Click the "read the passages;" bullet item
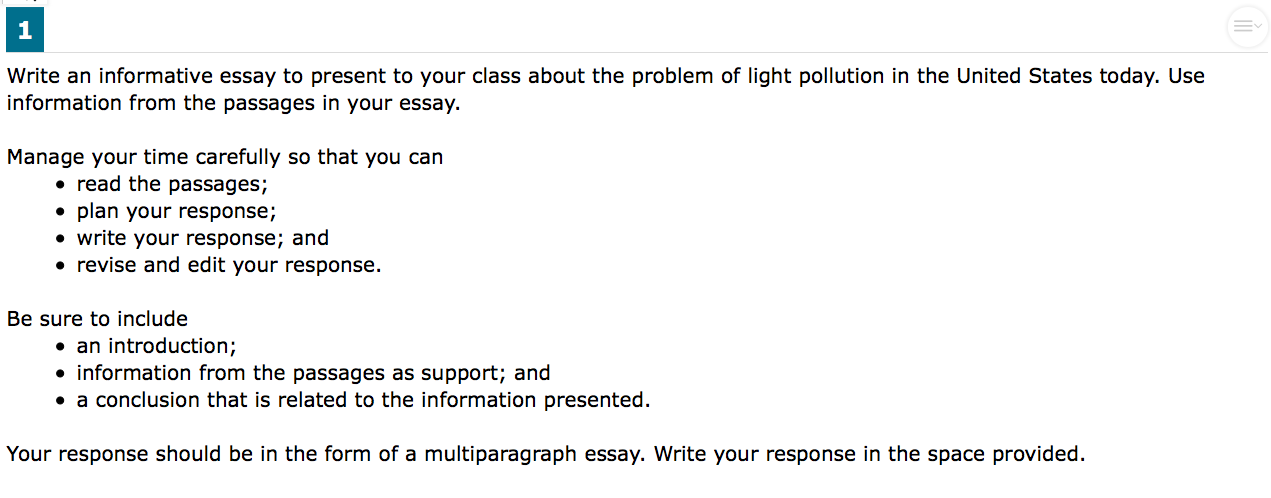 point(172,184)
